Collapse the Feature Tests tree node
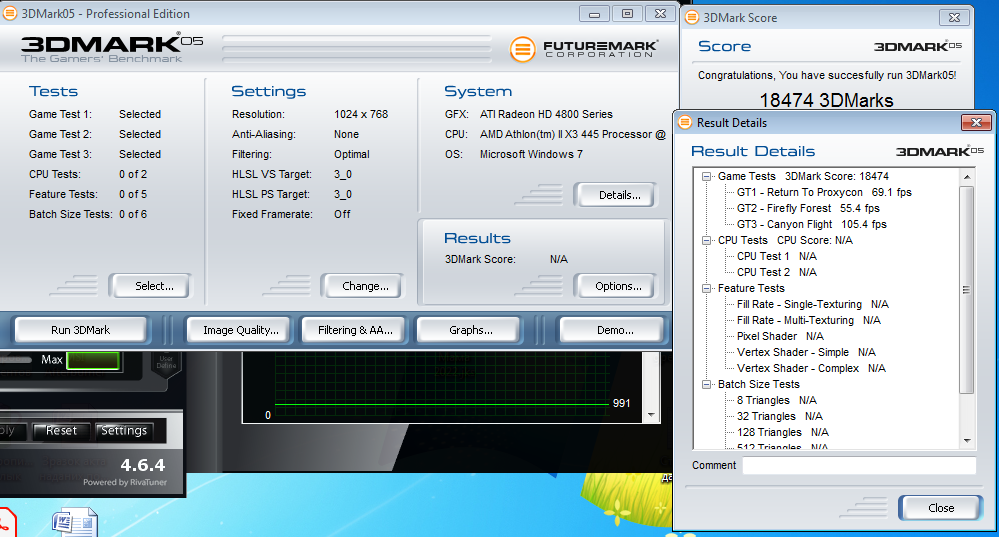The height and width of the screenshot is (537, 999). click(x=706, y=289)
